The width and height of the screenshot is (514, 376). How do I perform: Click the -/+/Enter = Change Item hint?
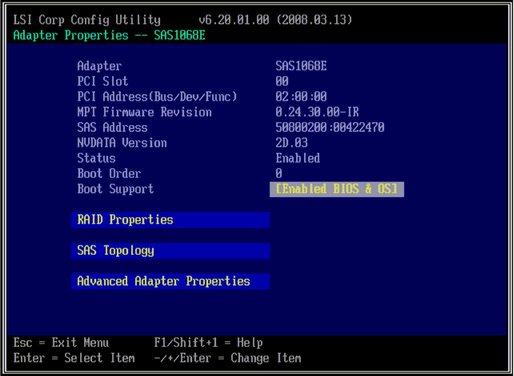[228, 358]
